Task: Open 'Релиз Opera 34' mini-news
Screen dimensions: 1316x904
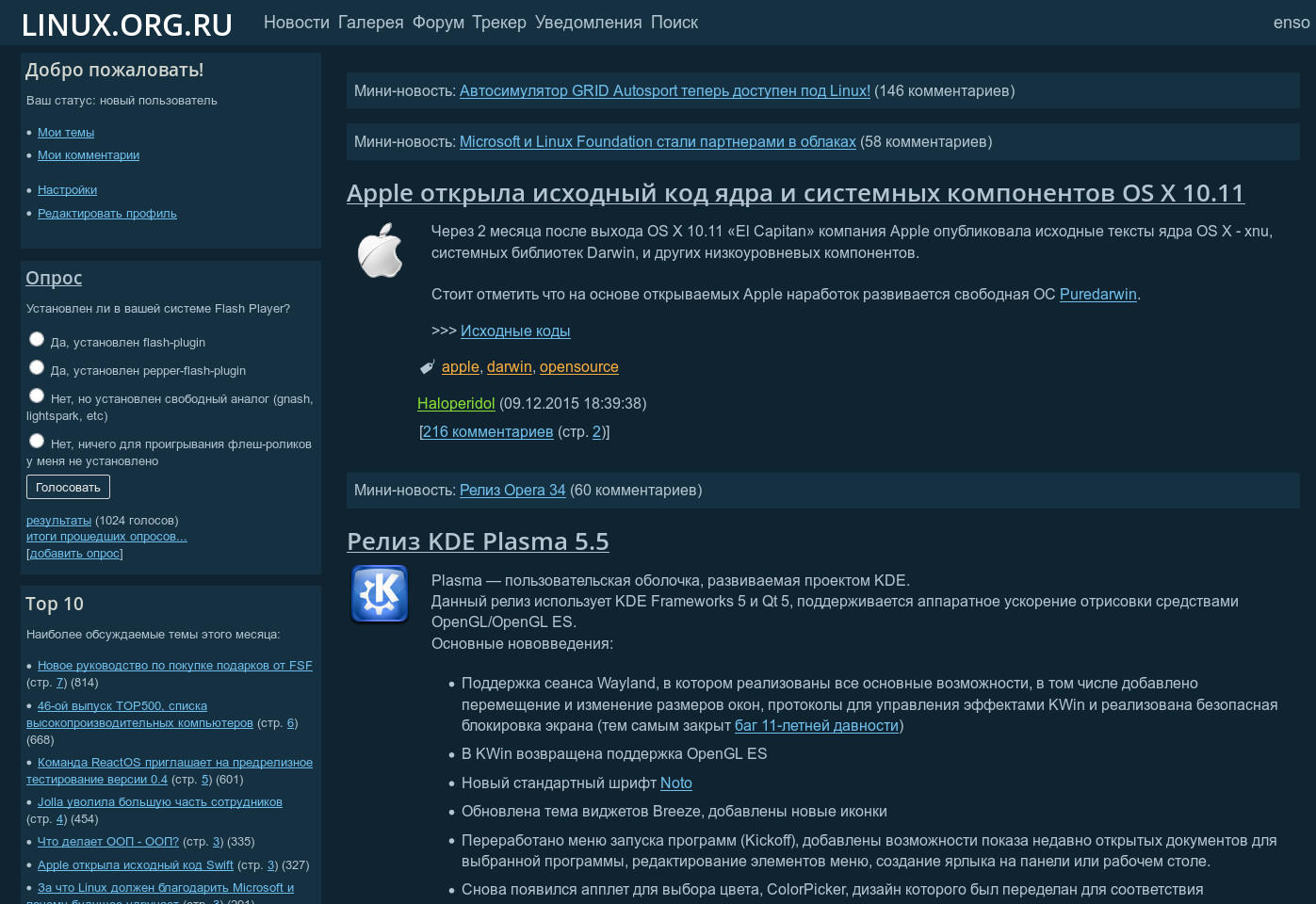Action: 512,491
